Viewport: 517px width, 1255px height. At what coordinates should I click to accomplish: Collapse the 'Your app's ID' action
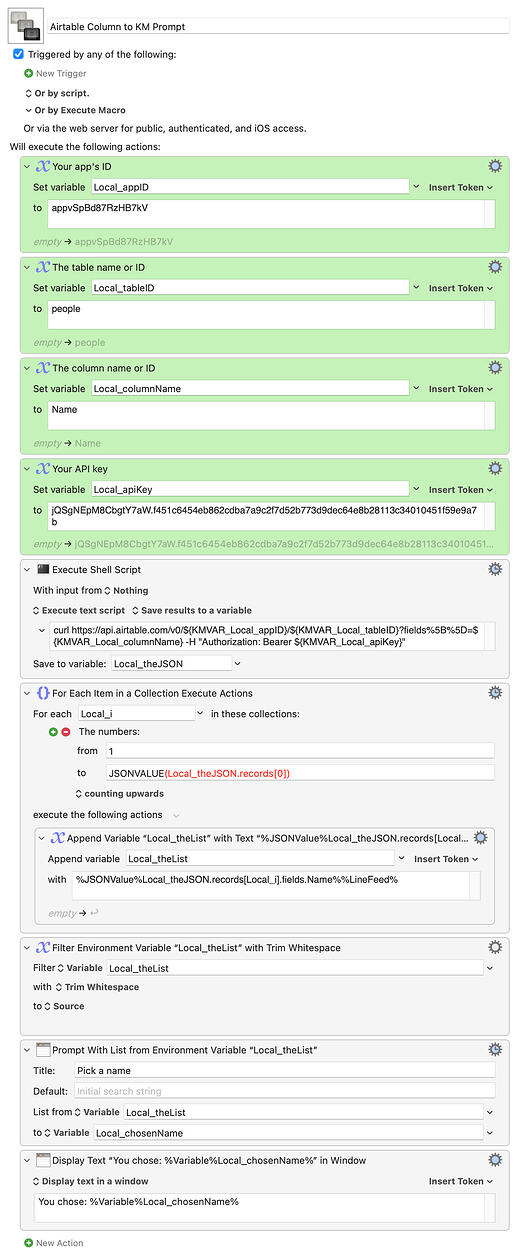click(x=28, y=166)
